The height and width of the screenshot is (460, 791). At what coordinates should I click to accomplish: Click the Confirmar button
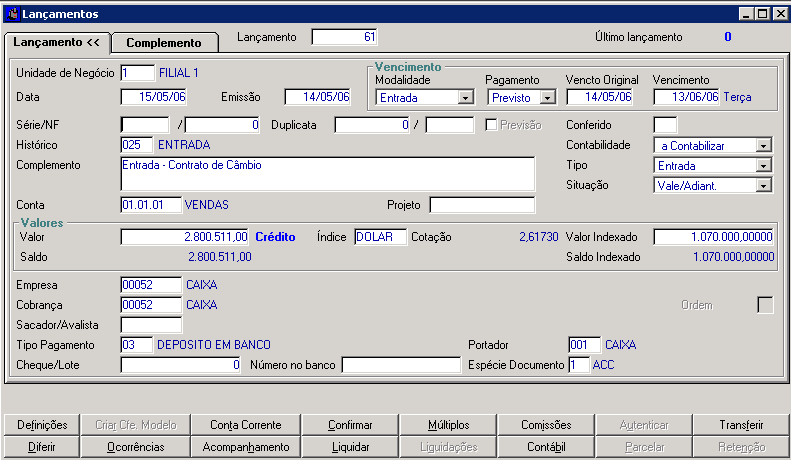point(350,425)
